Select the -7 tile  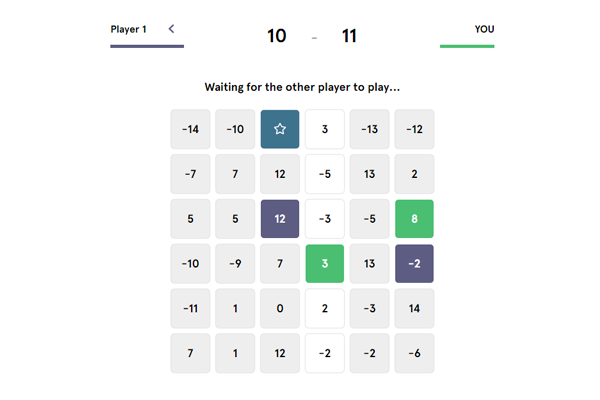(x=190, y=174)
